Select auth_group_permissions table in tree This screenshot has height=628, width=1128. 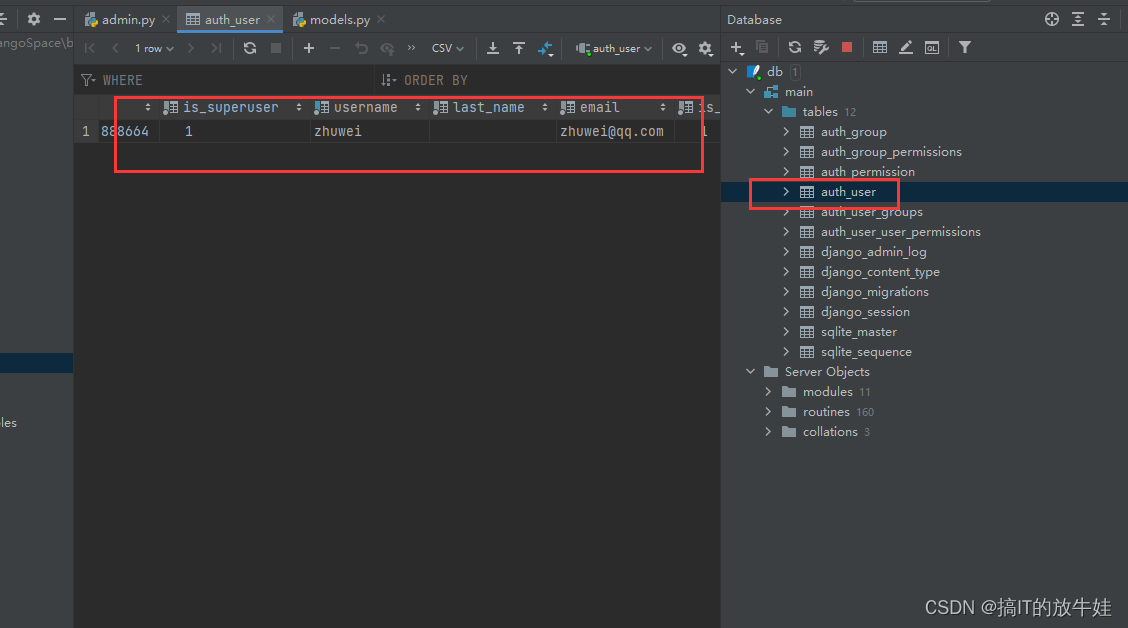[x=891, y=152]
